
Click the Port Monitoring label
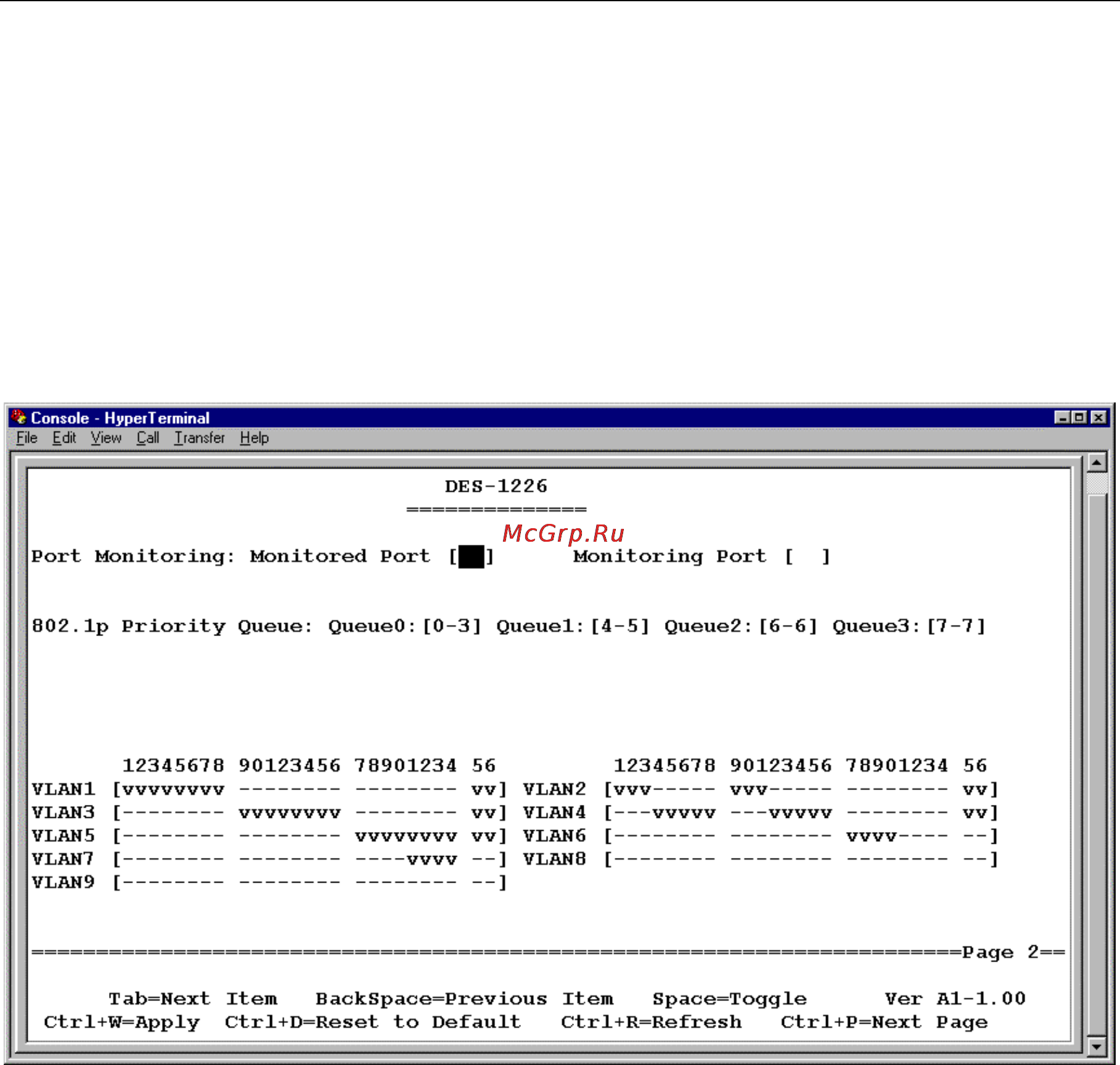tap(133, 557)
